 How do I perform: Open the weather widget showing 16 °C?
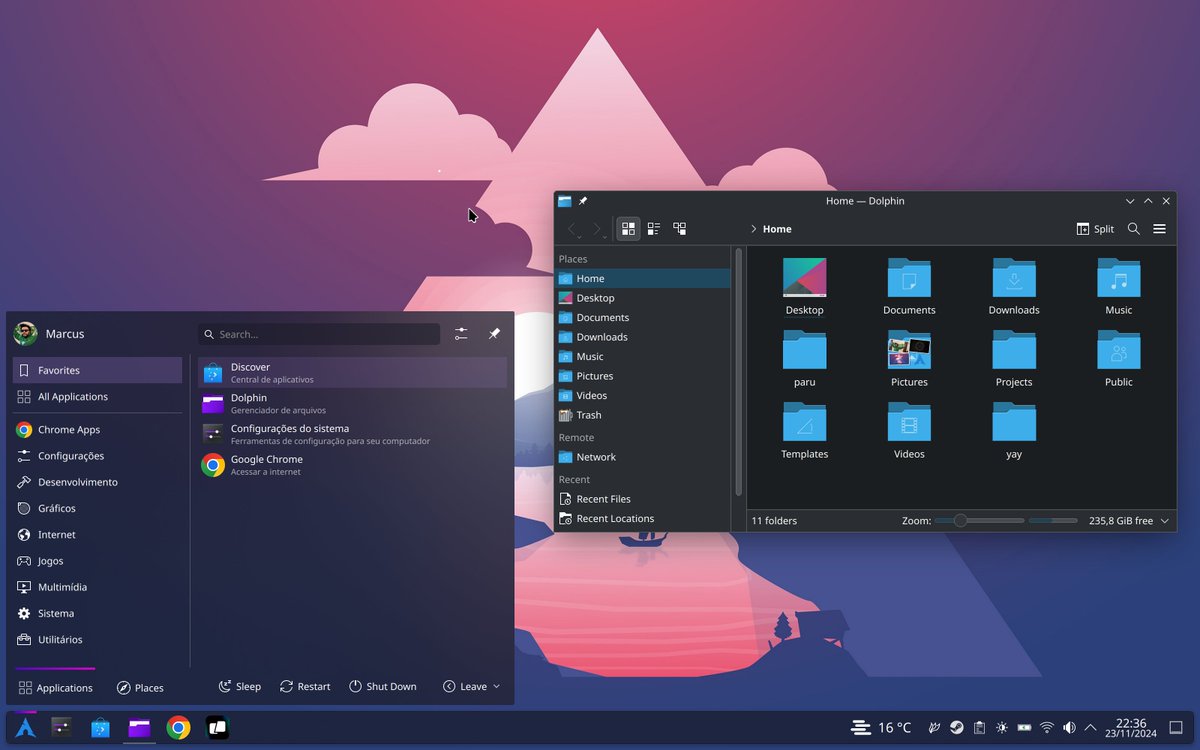(881, 728)
